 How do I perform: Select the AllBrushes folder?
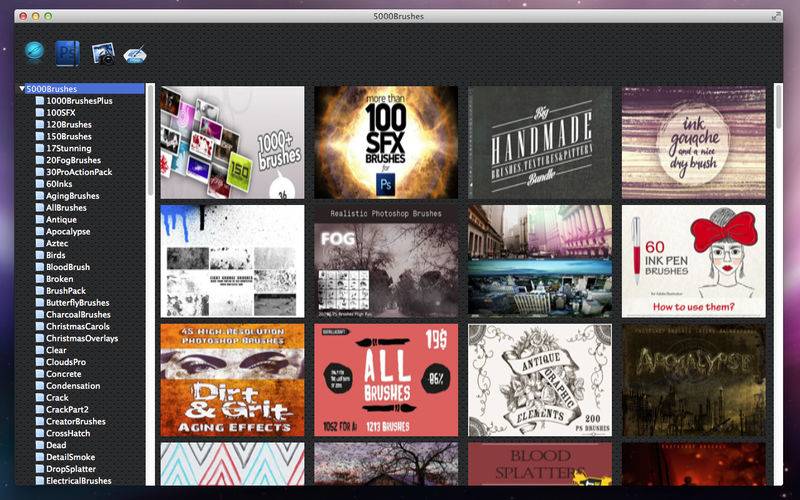(61, 208)
